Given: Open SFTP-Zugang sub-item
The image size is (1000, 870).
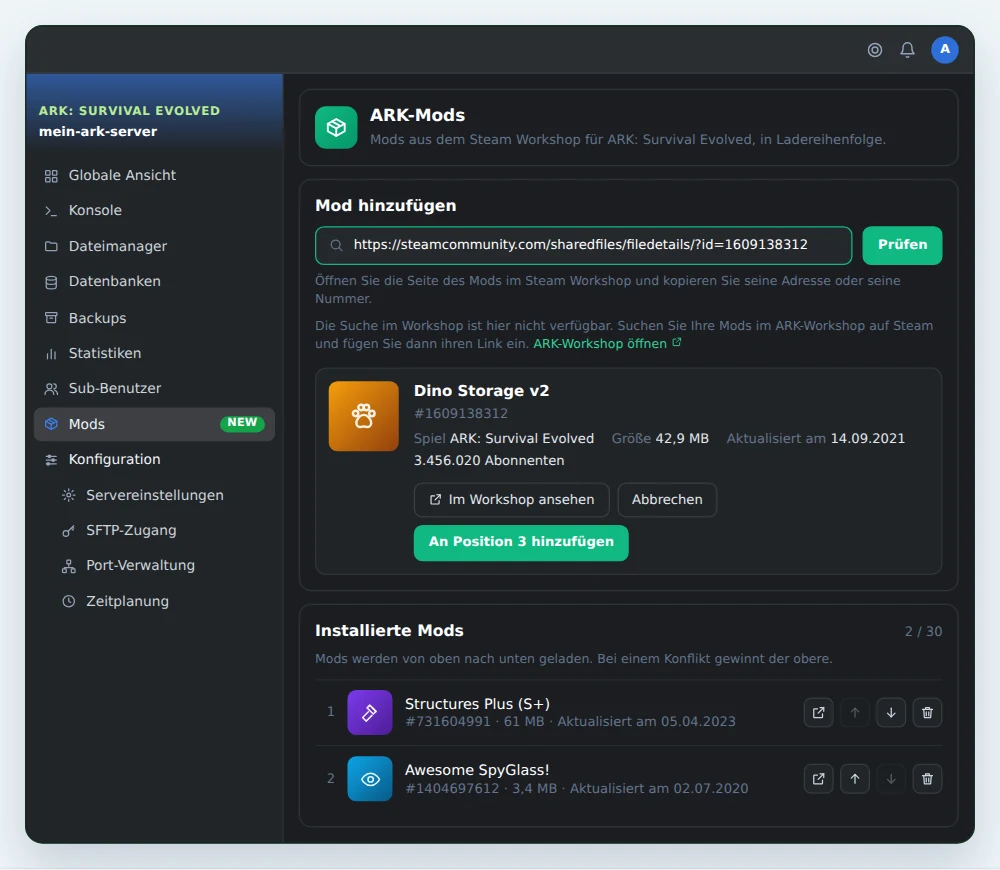Looking at the screenshot, I should [x=154, y=530].
